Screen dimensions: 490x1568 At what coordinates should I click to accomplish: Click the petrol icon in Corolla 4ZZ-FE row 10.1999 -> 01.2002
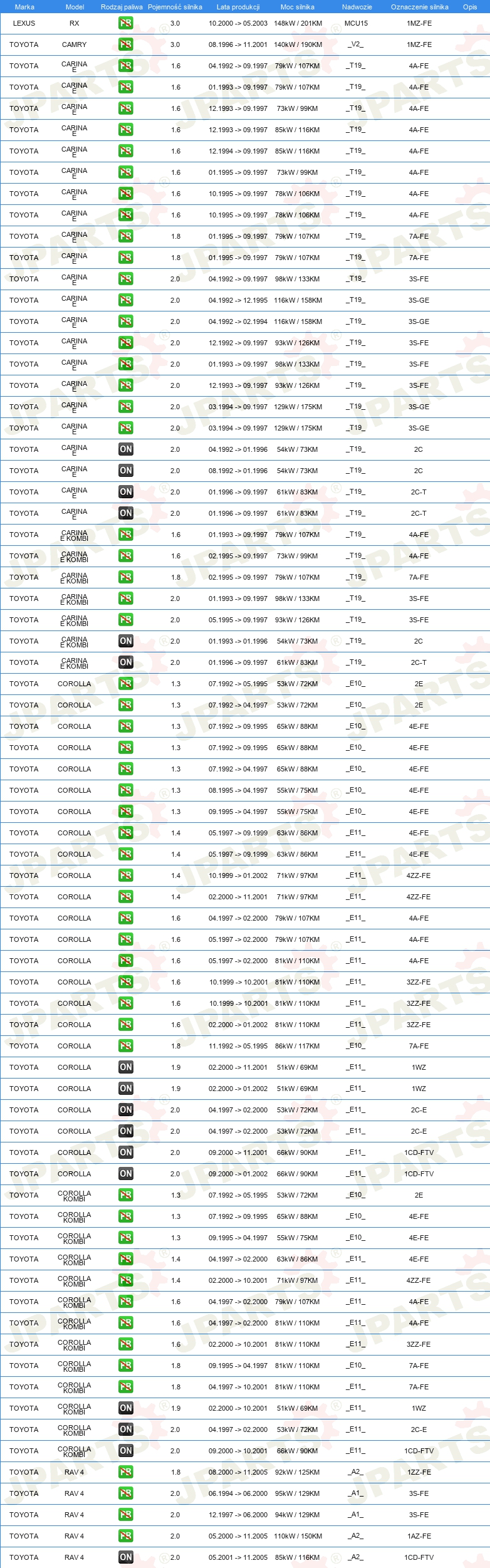coord(125,875)
